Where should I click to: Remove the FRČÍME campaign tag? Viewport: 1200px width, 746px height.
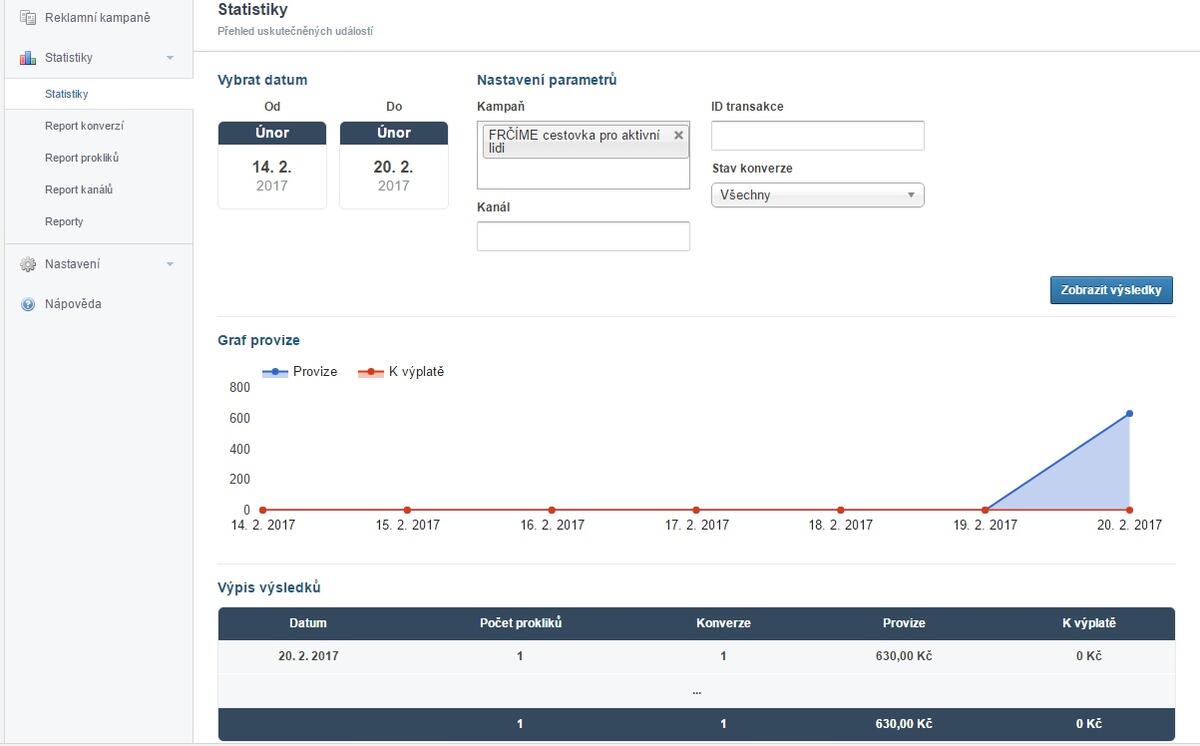(x=679, y=135)
